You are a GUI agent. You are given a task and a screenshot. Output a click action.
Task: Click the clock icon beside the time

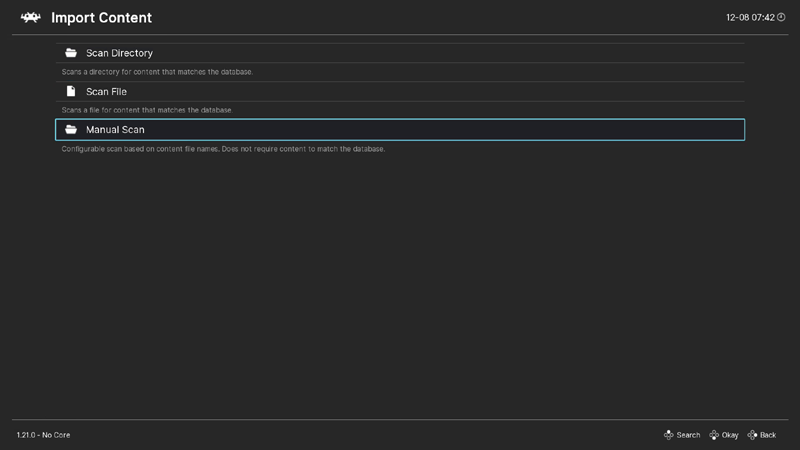pos(781,18)
